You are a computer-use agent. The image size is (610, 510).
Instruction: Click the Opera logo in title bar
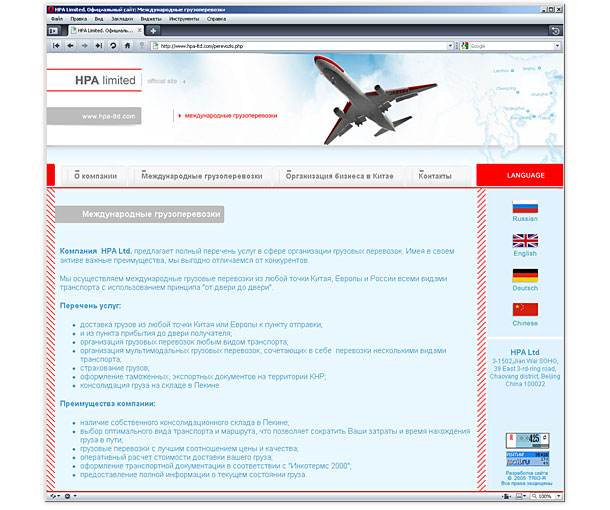click(x=51, y=9)
